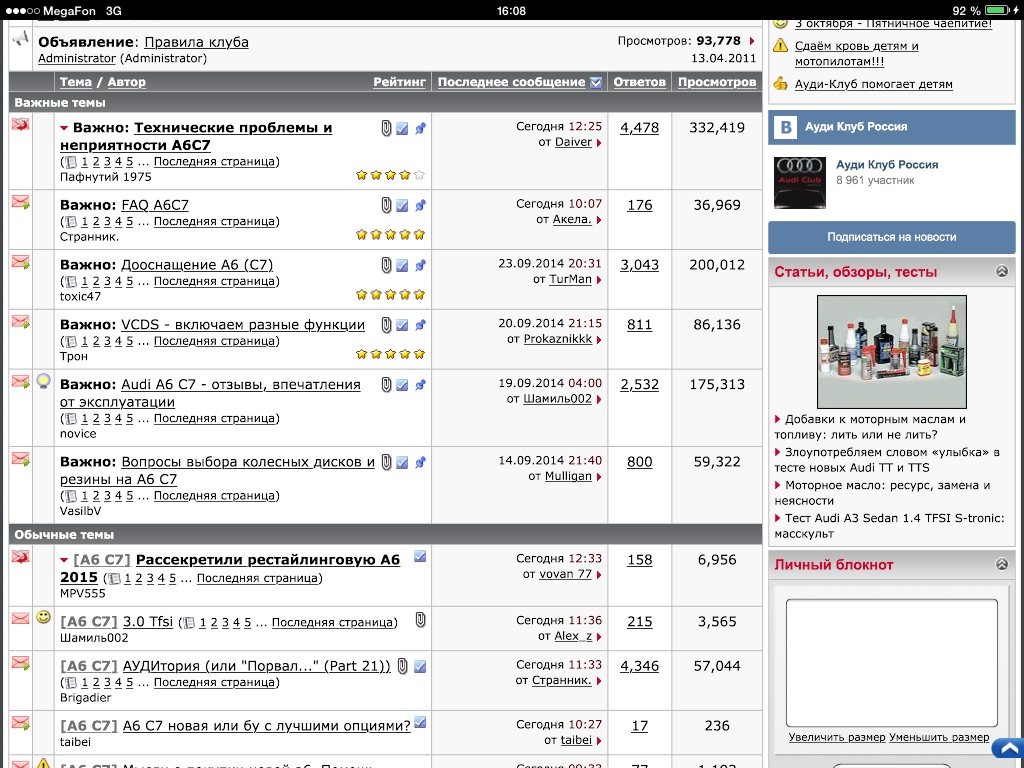Collapse the Личный блокнот panel
1024x768 pixels.
(x=1002, y=564)
